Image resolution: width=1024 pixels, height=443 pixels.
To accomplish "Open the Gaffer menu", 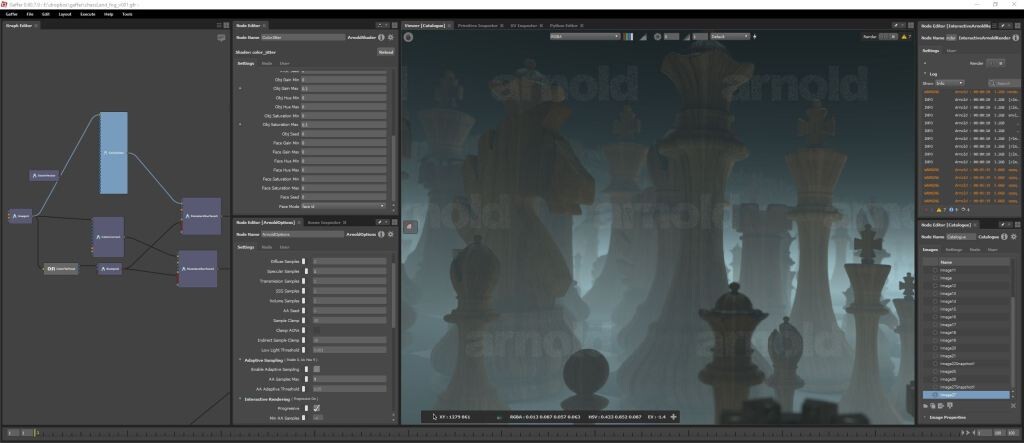I will click(x=11, y=14).
